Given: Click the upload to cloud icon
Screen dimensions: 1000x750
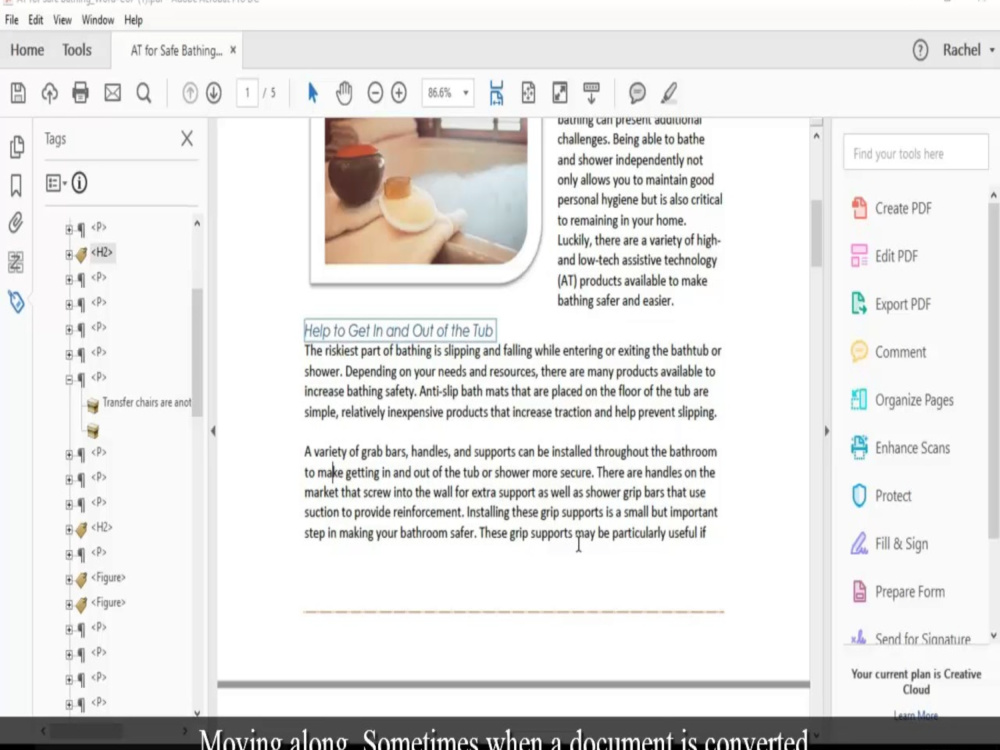Looking at the screenshot, I should [50, 93].
